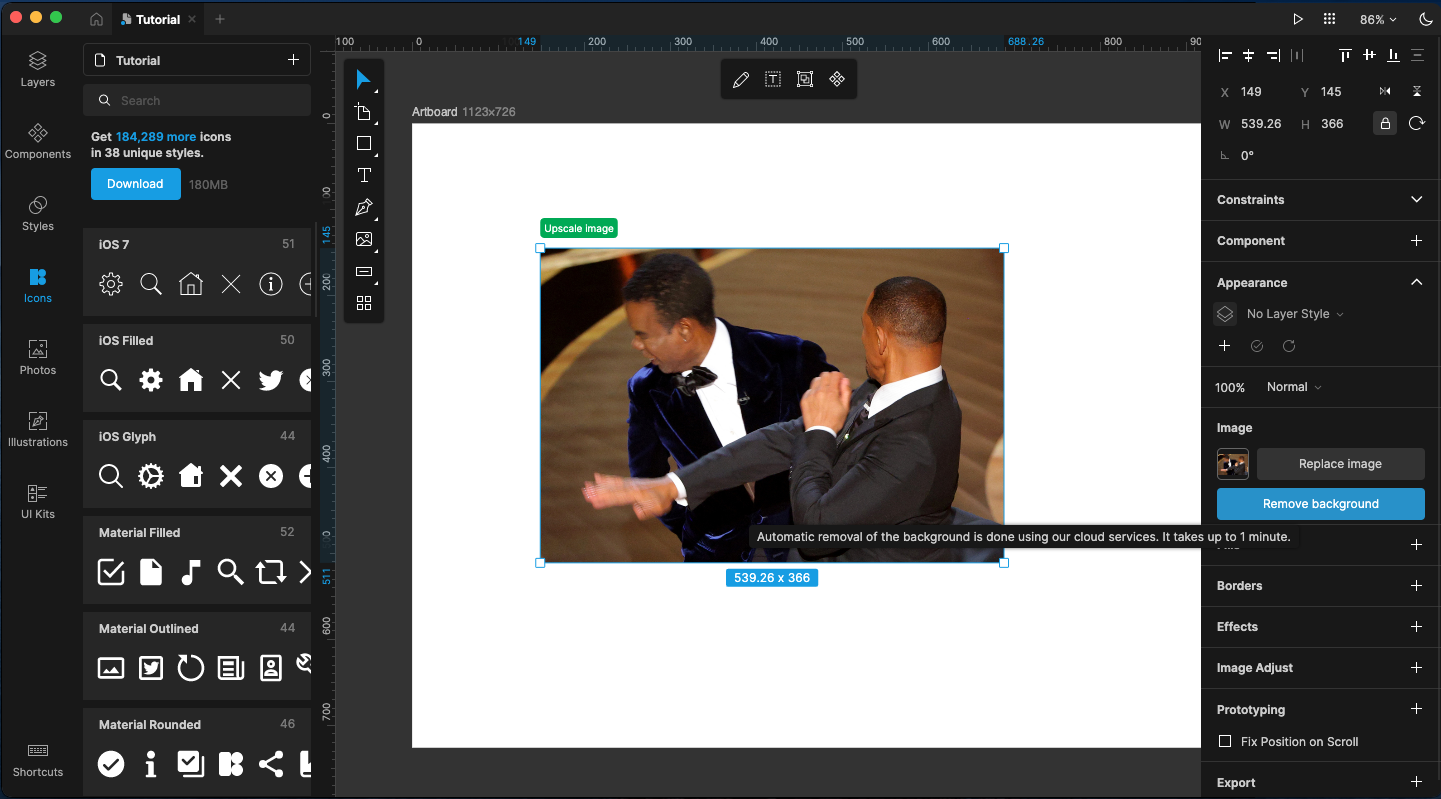The image size is (1441, 799).
Task: Toggle dark mode moon icon
Action: pyautogui.click(x=1425, y=19)
